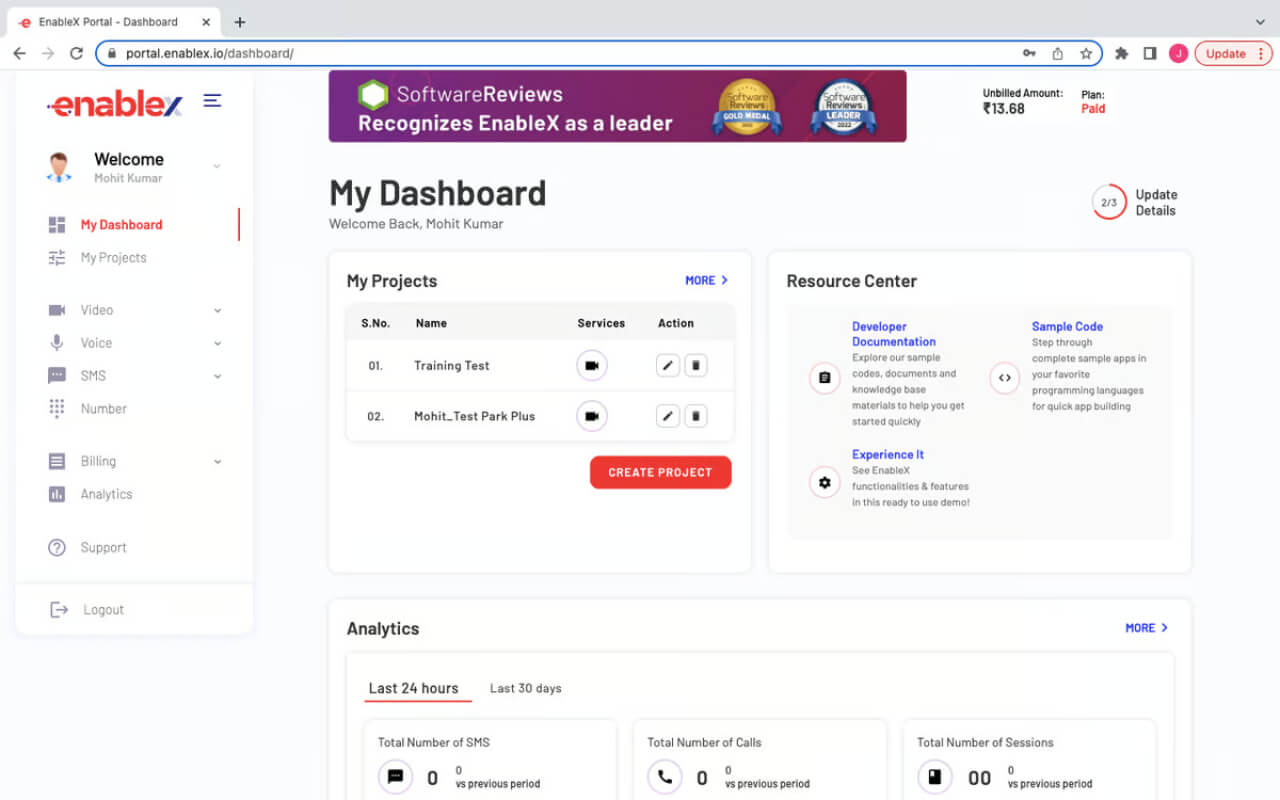Open the Analytics menu item in sidebar
The width and height of the screenshot is (1280, 800).
[x=106, y=494]
